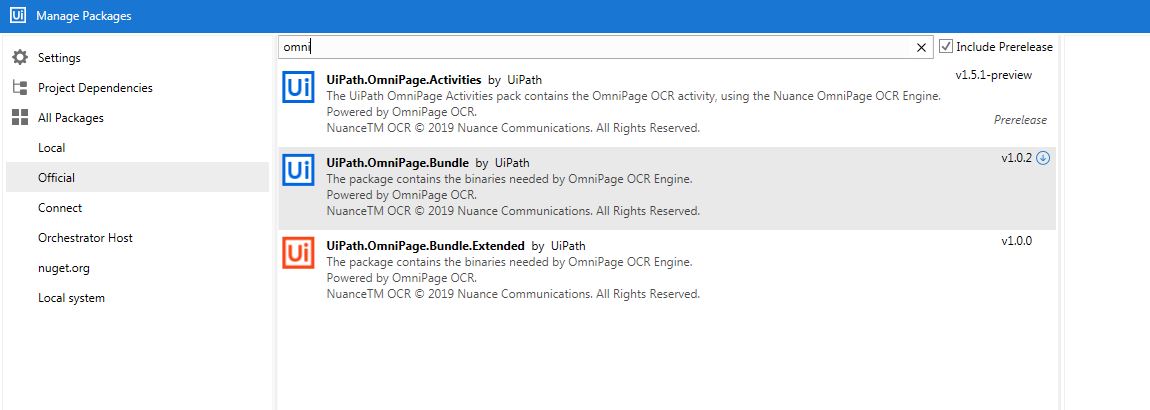Click the Project Dependencies tree icon
1150x410 pixels.
click(20, 87)
